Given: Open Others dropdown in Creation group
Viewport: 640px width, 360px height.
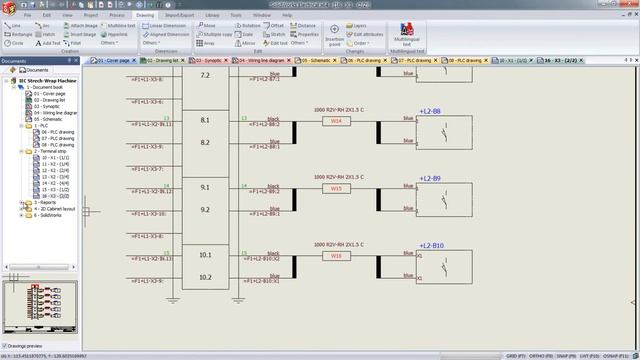Looking at the screenshot, I should pyautogui.click(x=109, y=43).
